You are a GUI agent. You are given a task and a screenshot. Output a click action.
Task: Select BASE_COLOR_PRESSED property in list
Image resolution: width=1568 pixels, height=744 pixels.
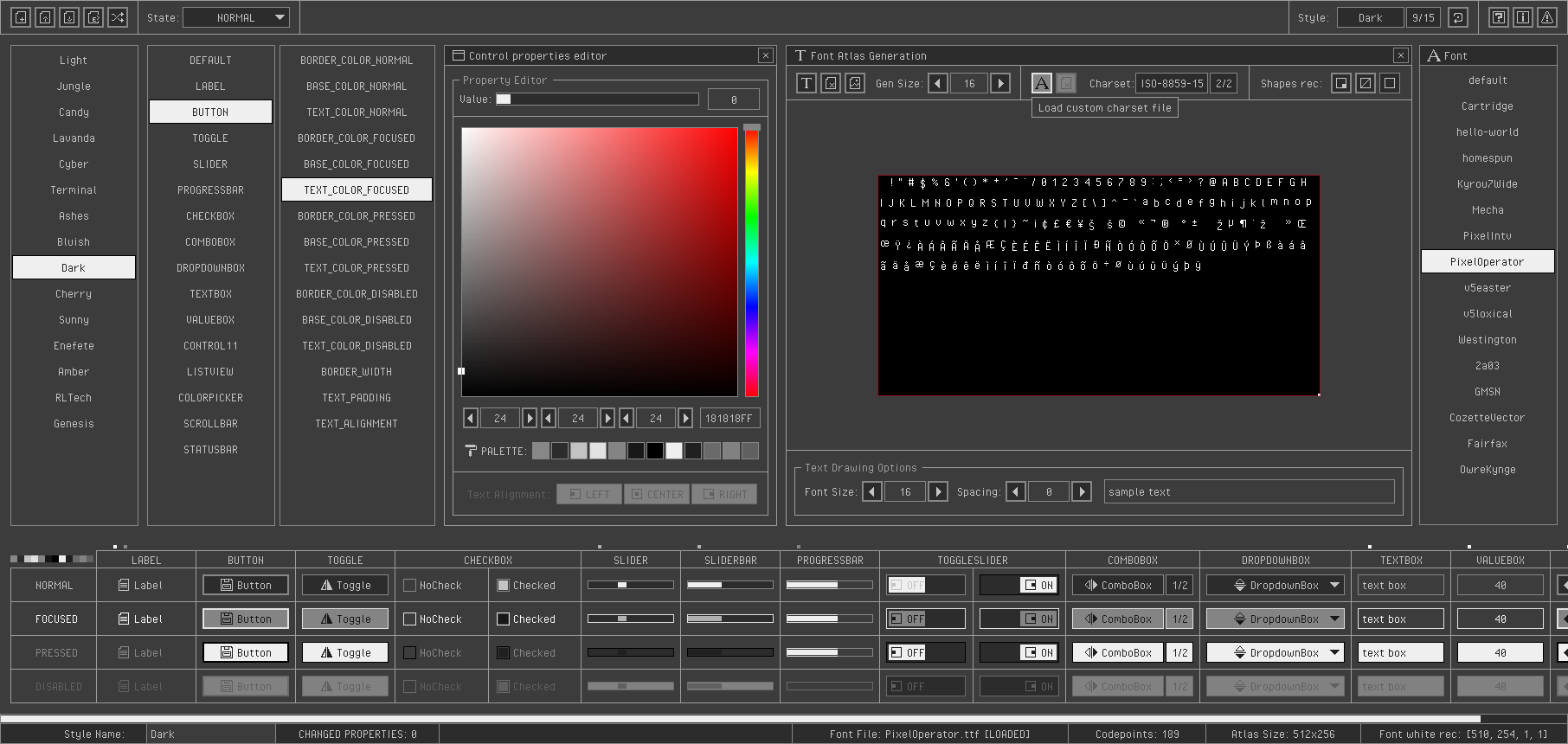(357, 242)
